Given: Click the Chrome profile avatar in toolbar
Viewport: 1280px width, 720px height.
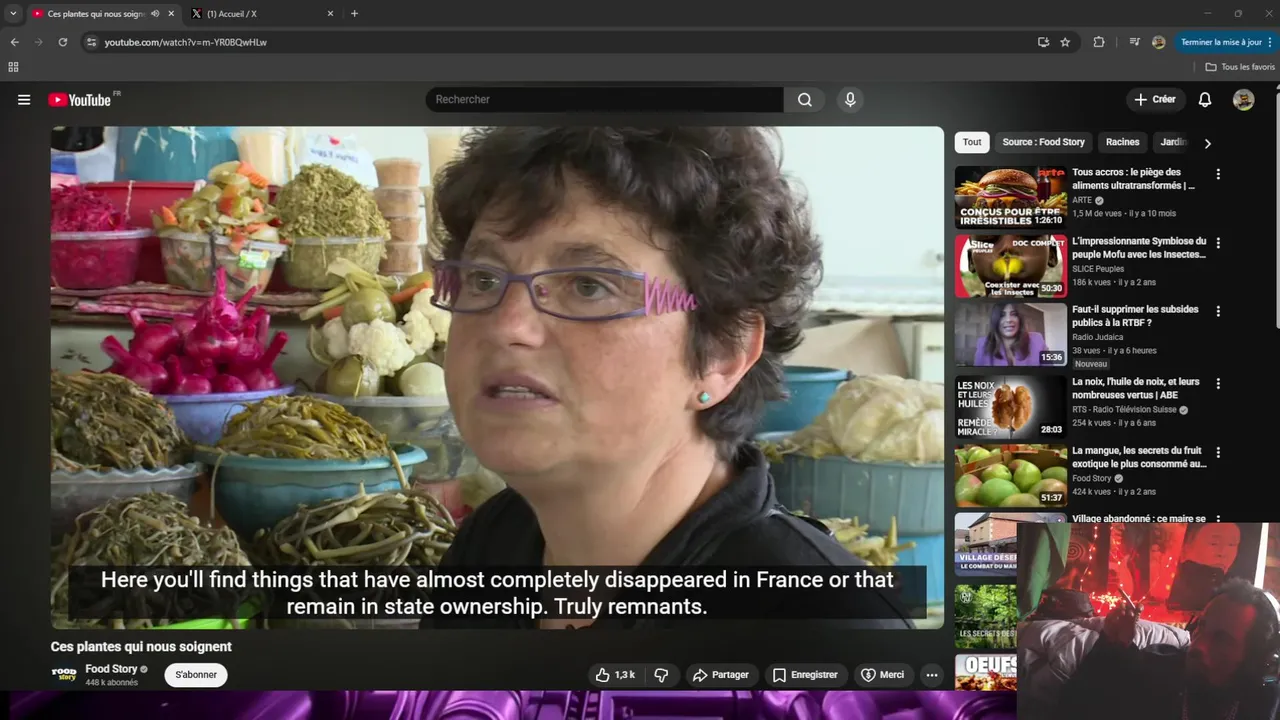Looking at the screenshot, I should tap(1158, 42).
